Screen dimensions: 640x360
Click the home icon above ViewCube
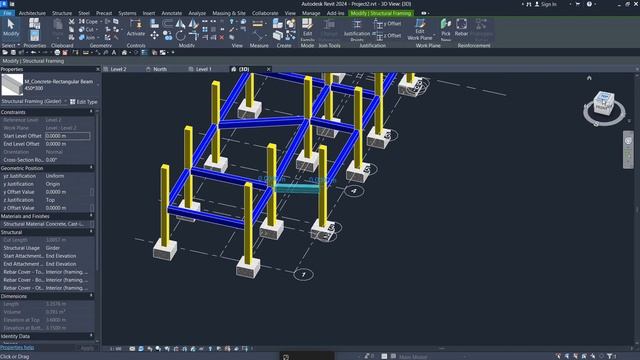(589, 78)
